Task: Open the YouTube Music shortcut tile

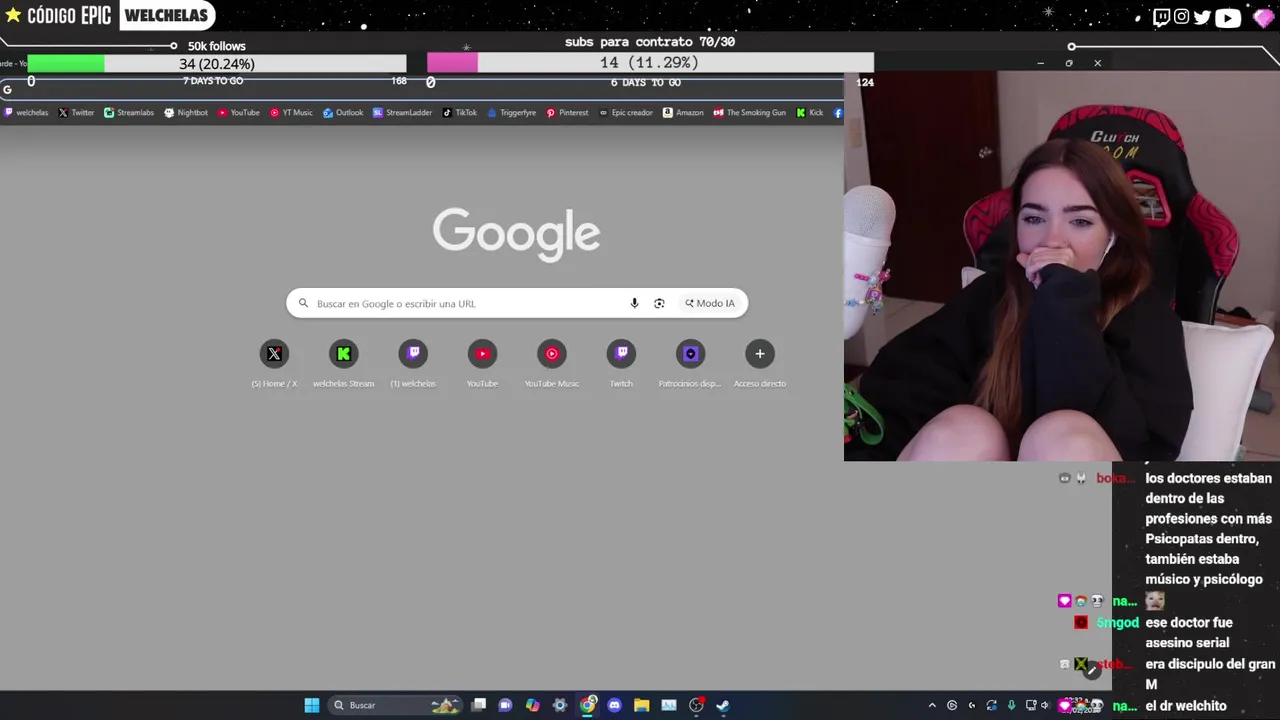Action: click(x=552, y=363)
